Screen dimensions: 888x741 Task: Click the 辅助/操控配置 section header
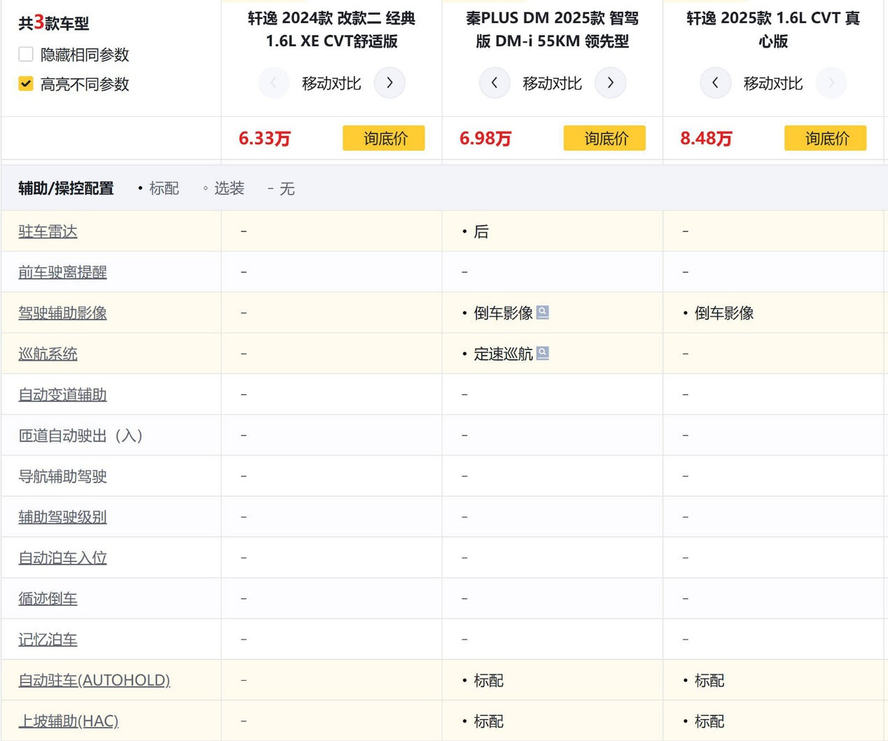(x=66, y=188)
